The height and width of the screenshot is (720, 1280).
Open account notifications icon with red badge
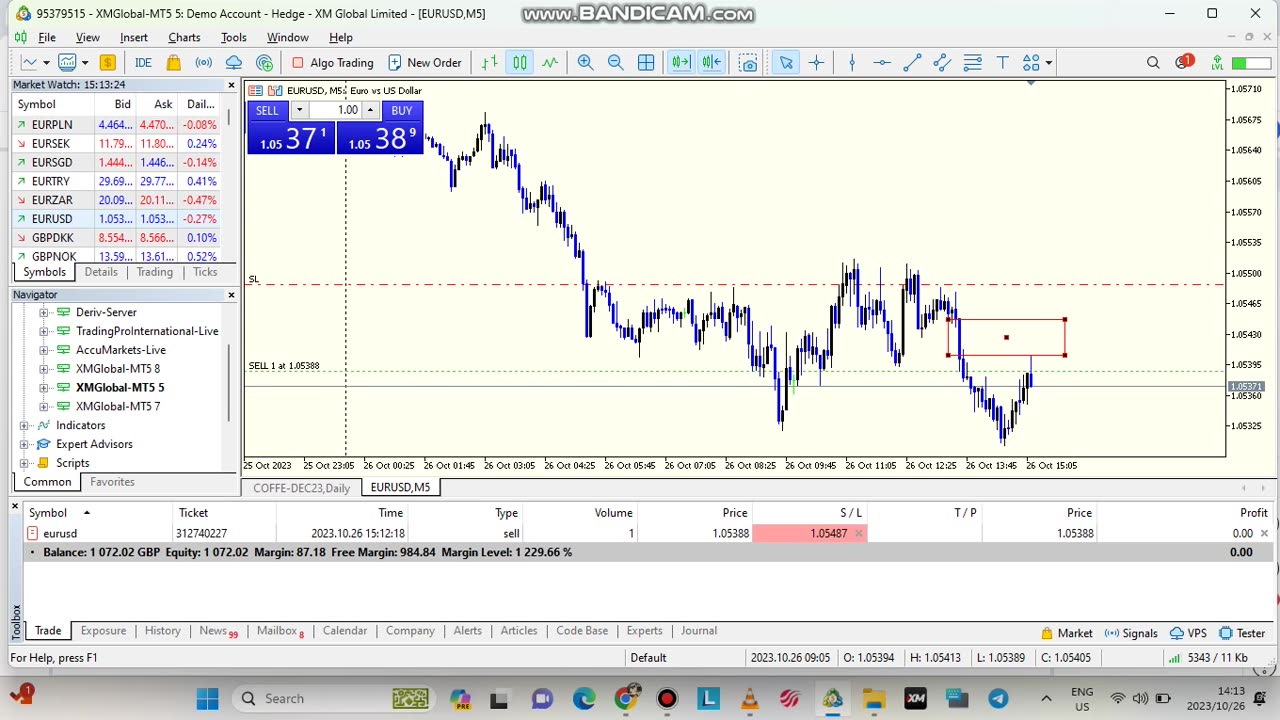[1184, 62]
